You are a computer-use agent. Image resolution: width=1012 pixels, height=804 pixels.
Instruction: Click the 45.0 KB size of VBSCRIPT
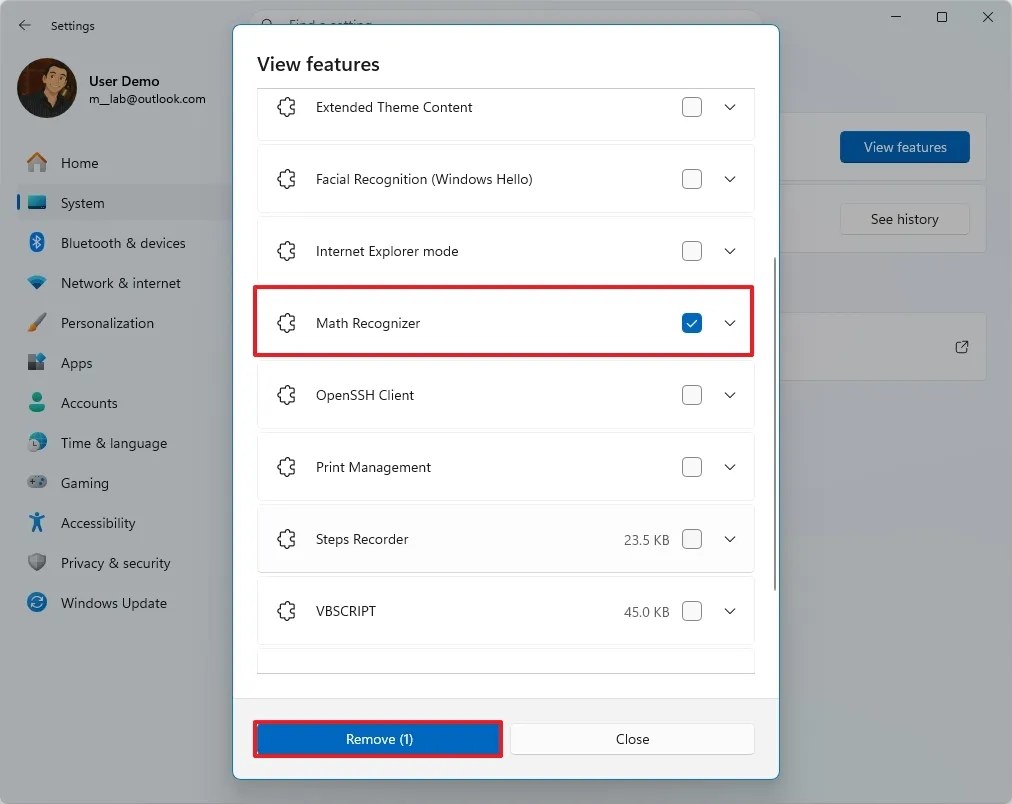[x=646, y=611]
